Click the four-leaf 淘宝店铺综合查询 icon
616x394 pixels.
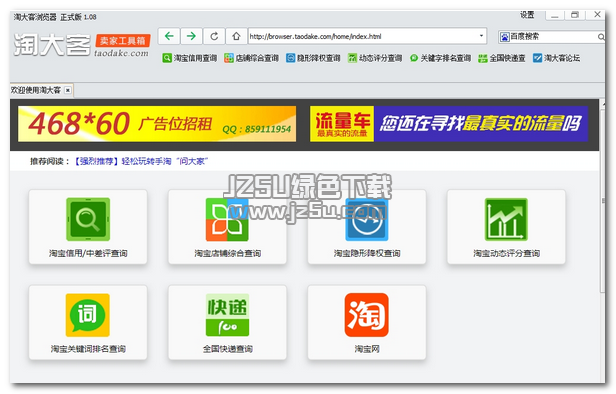point(227,219)
